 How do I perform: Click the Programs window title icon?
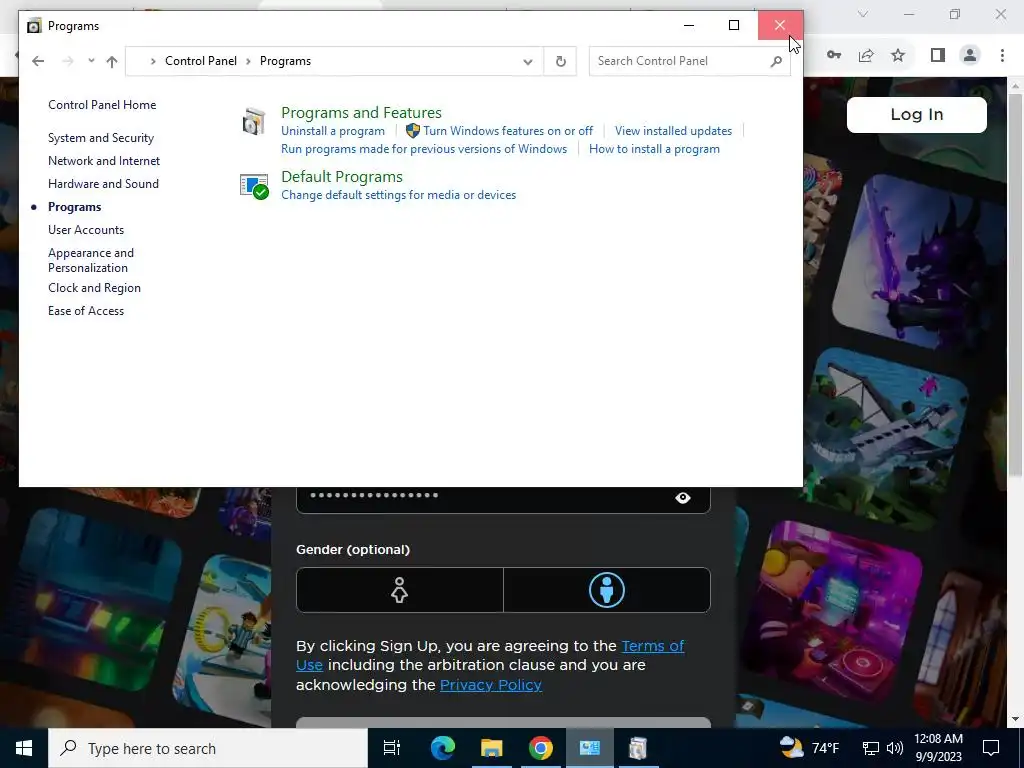point(34,26)
